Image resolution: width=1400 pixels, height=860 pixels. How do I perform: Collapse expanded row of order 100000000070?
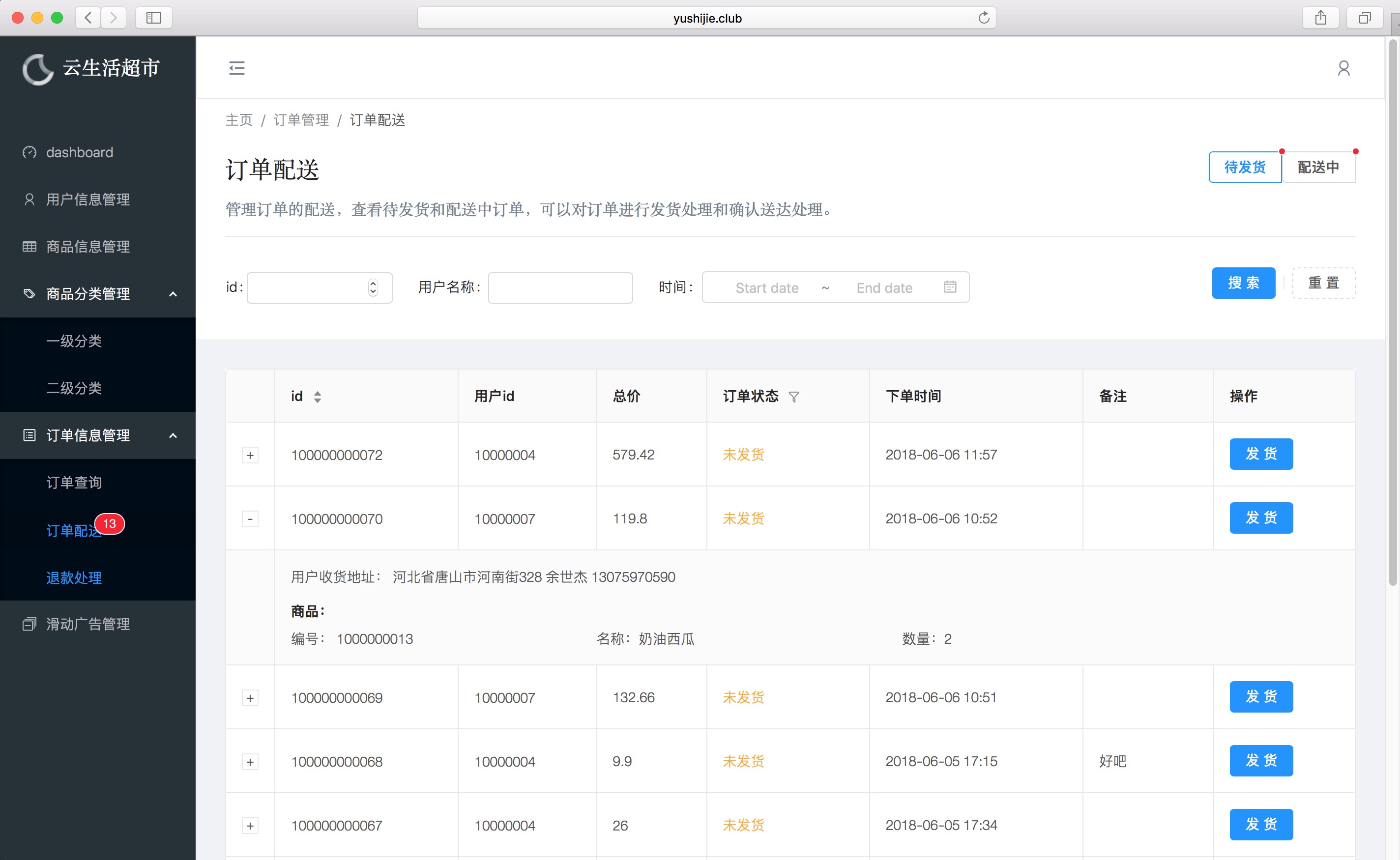point(250,519)
